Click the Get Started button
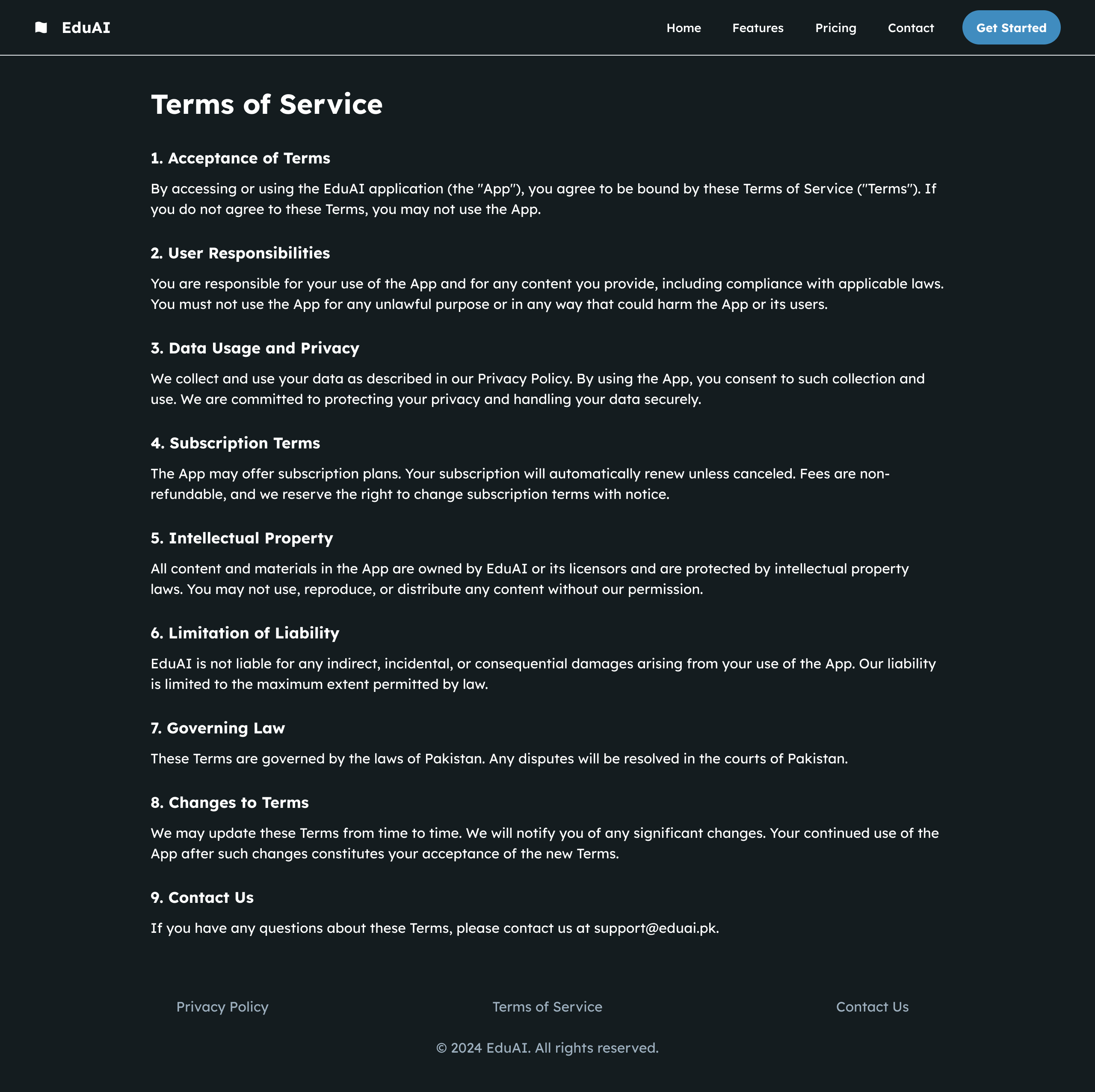Image resolution: width=1095 pixels, height=1092 pixels. [1011, 27]
